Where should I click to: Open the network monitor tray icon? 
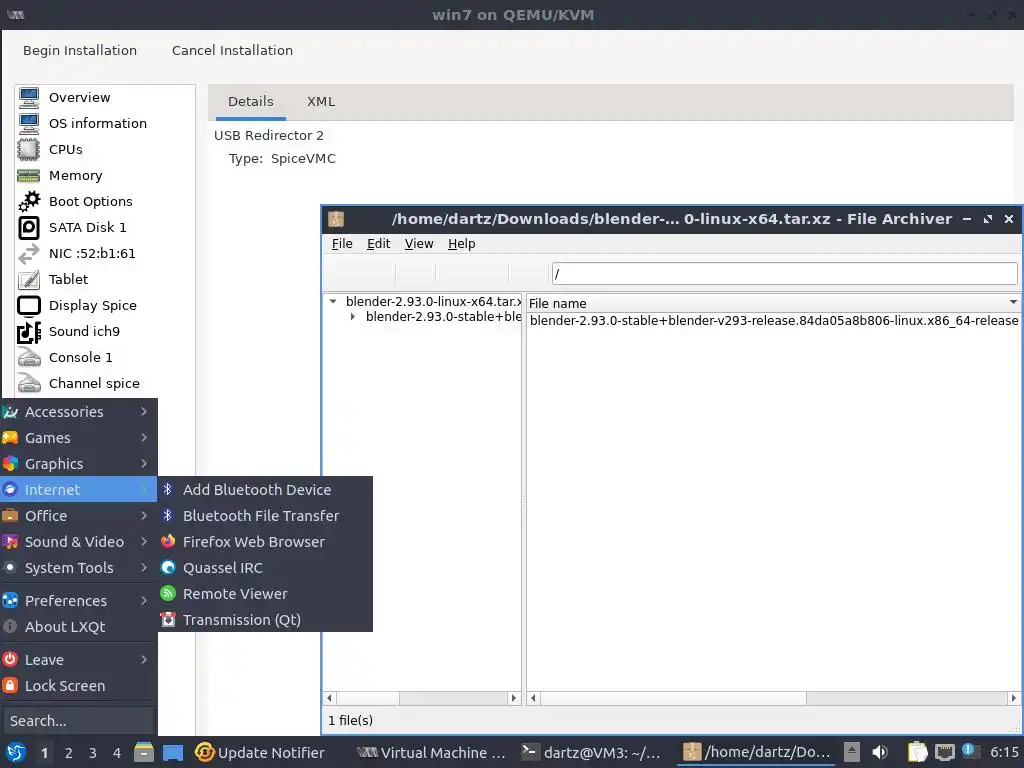click(944, 752)
